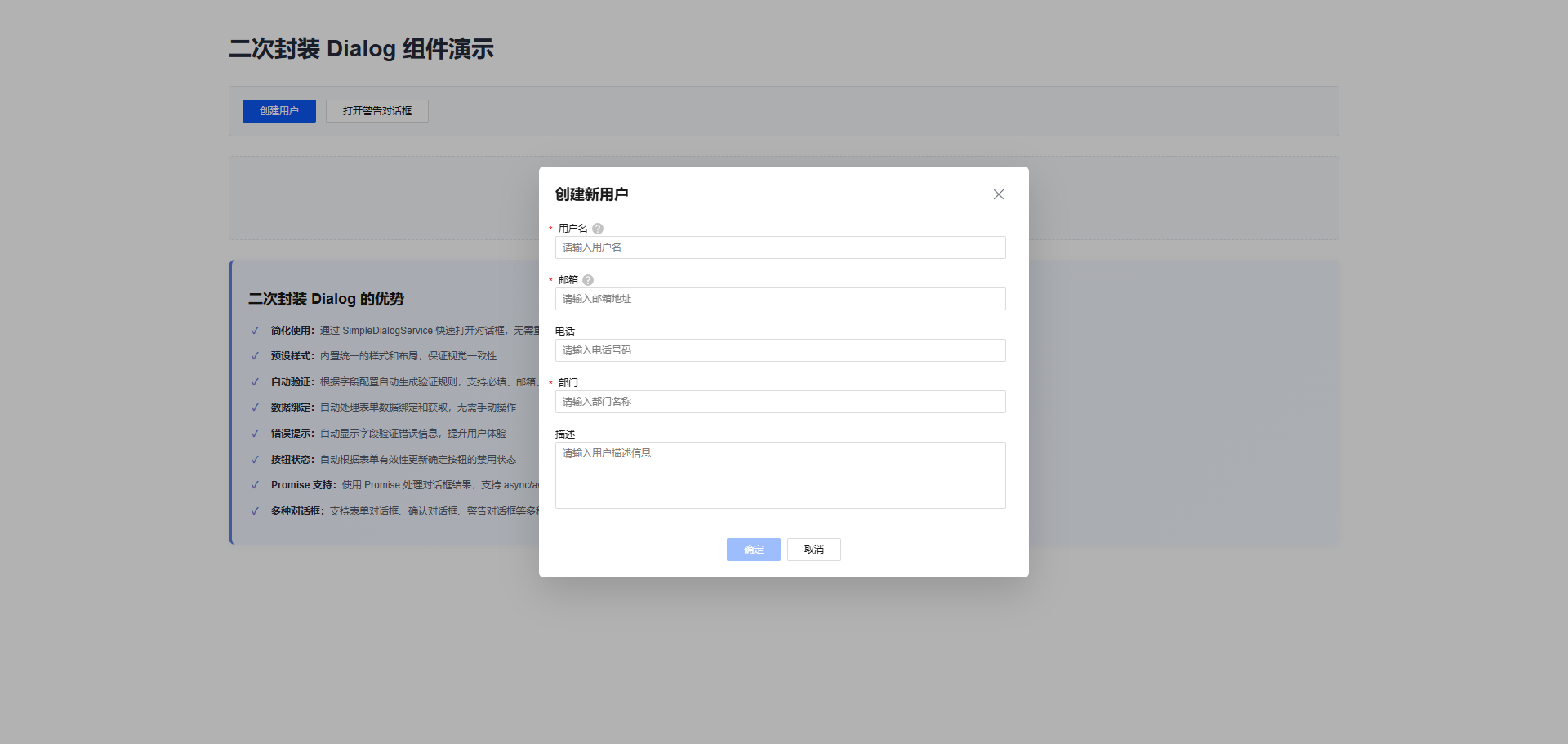The height and width of the screenshot is (744, 1568).
Task: Click the 电话 phone number input
Action: [780, 350]
